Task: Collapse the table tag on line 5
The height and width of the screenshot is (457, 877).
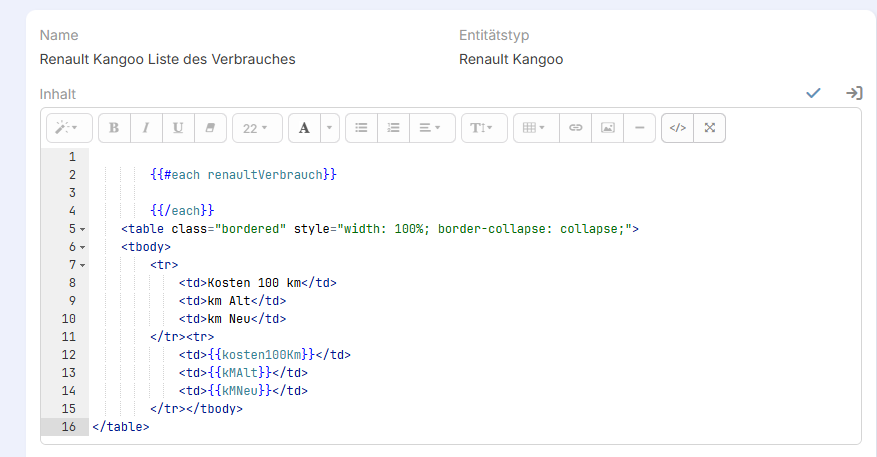Action: (x=82, y=229)
